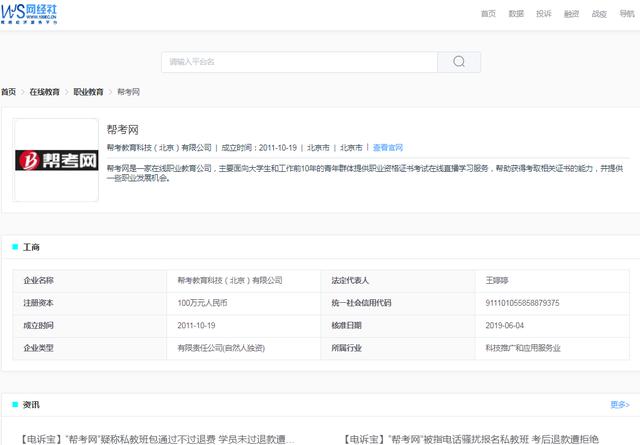640x445 pixels.
Task: Go to 投诉 in the top menu
Action: coord(544,14)
